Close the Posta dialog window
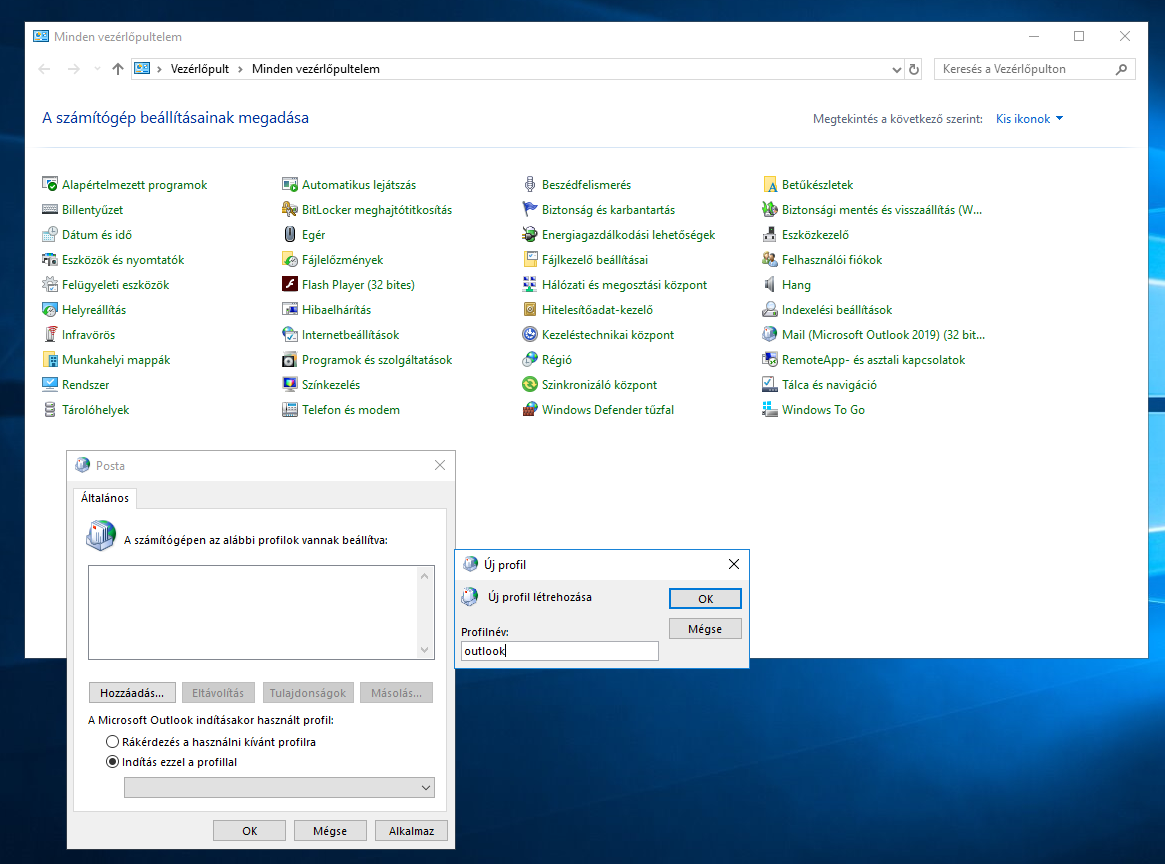This screenshot has height=864, width=1165. pos(440,465)
